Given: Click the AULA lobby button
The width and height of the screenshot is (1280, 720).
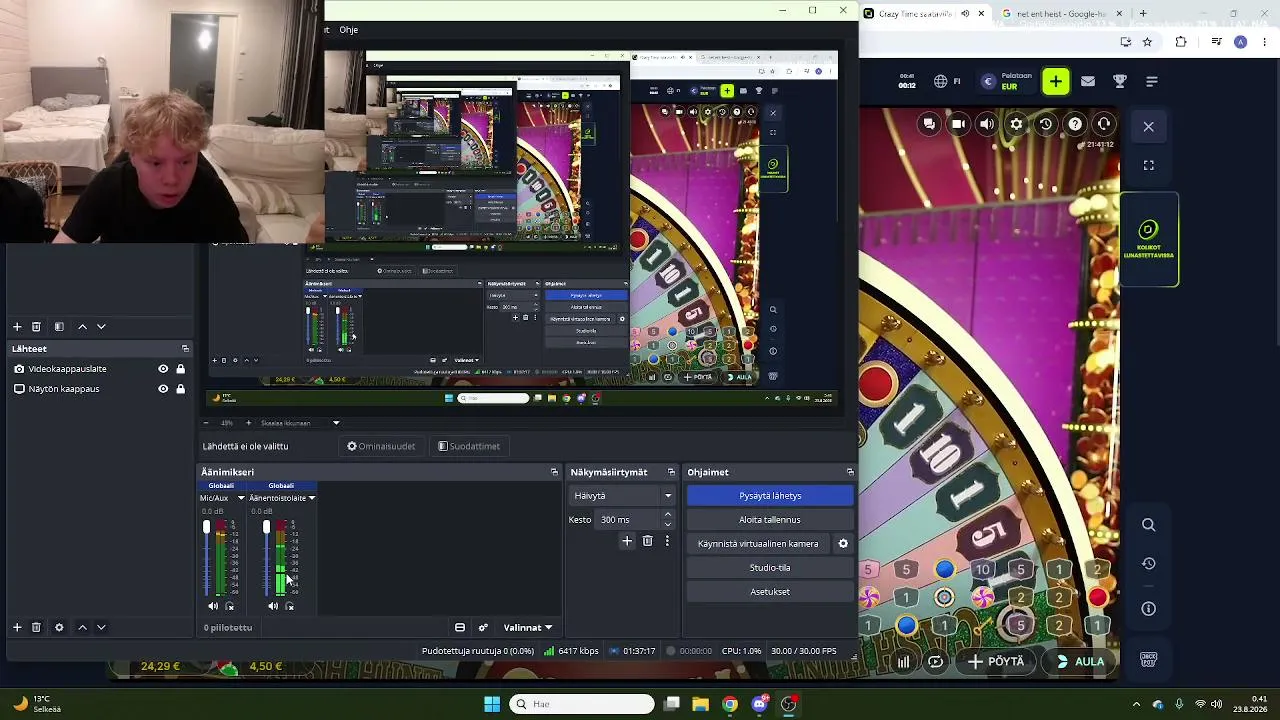Looking at the screenshot, I should [x=1080, y=661].
